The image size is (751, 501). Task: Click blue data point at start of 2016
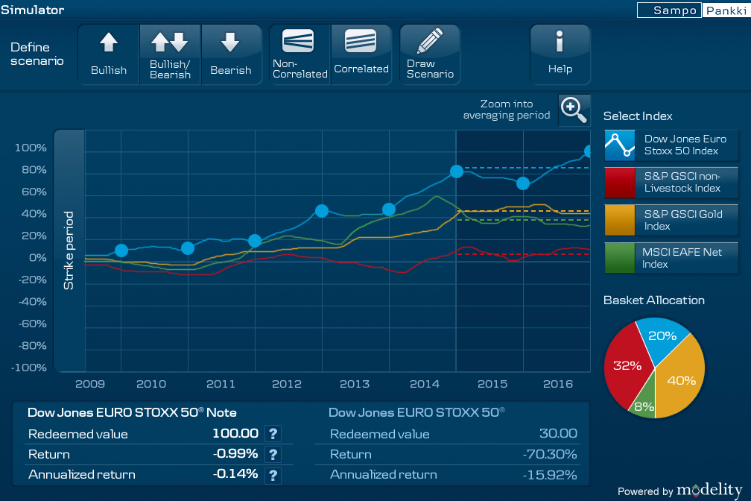523,183
